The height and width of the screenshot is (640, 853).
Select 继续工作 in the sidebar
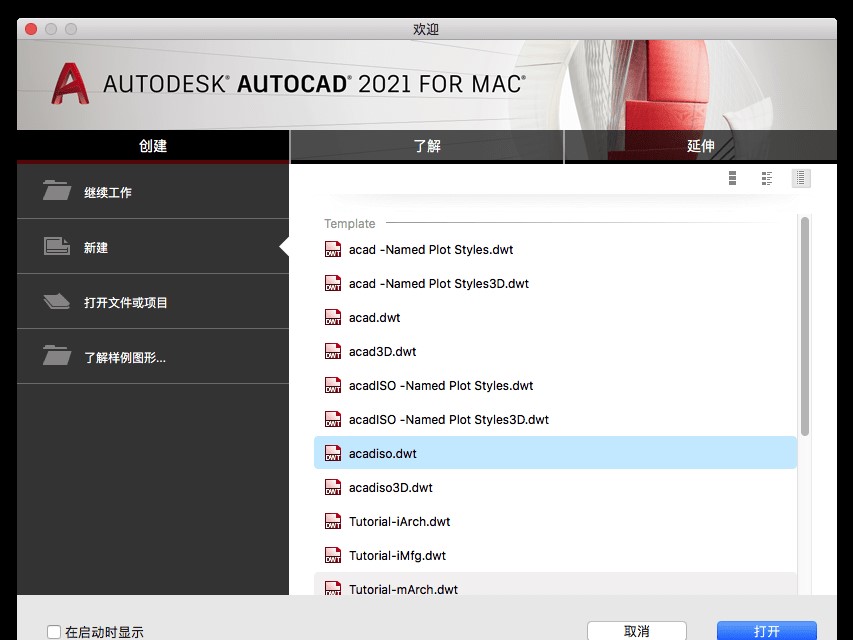153,192
